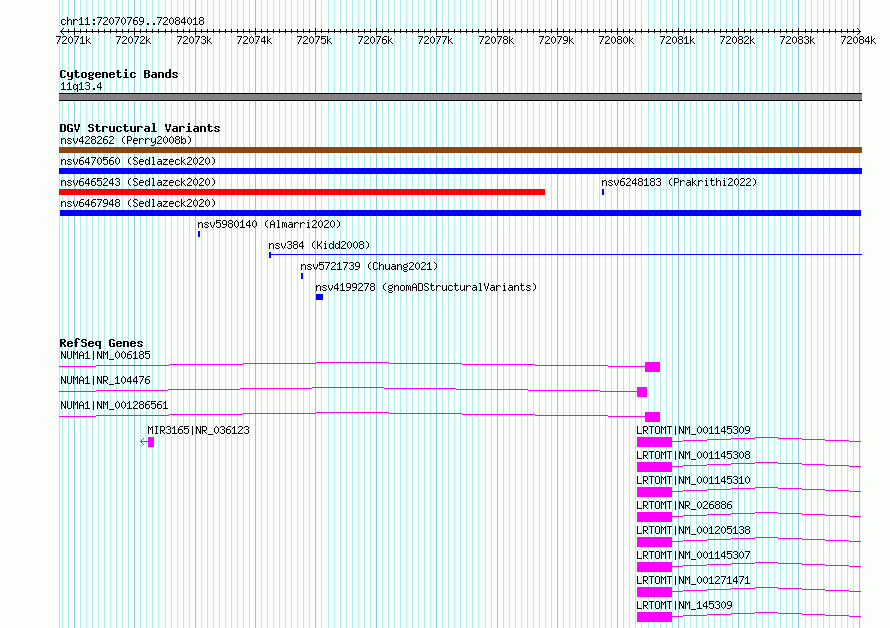Click the brown nsv428262 variant bar
The width and height of the screenshot is (890, 628).
pyautogui.click(x=460, y=150)
